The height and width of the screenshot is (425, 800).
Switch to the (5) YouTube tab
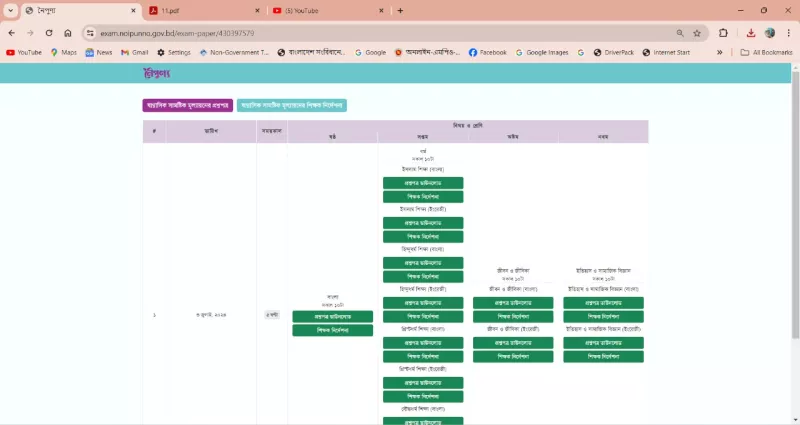[x=328, y=10]
